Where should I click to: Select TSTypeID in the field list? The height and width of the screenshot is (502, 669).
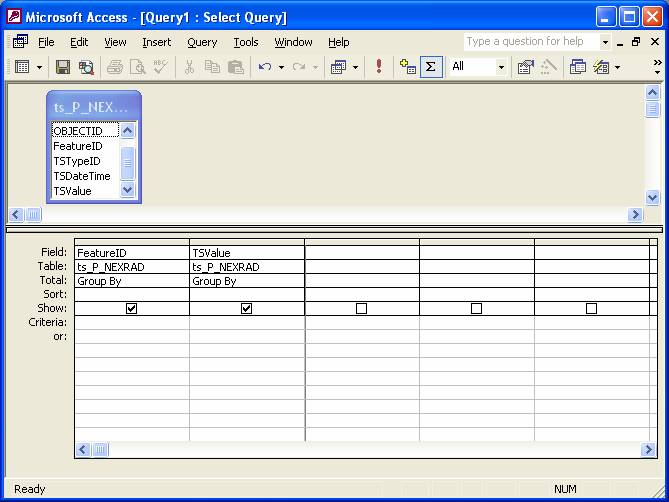[x=85, y=161]
